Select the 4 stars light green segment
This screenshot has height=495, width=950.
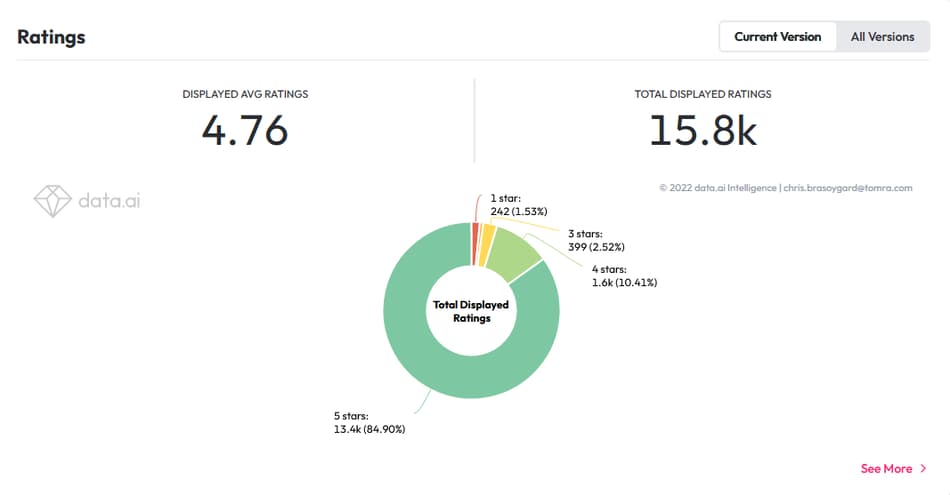tap(513, 254)
